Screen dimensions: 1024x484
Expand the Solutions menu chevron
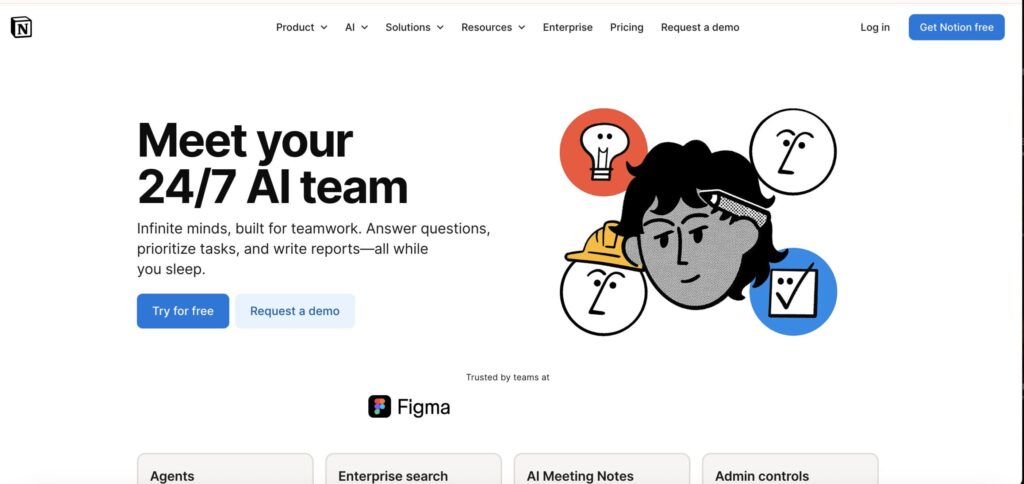click(440, 27)
